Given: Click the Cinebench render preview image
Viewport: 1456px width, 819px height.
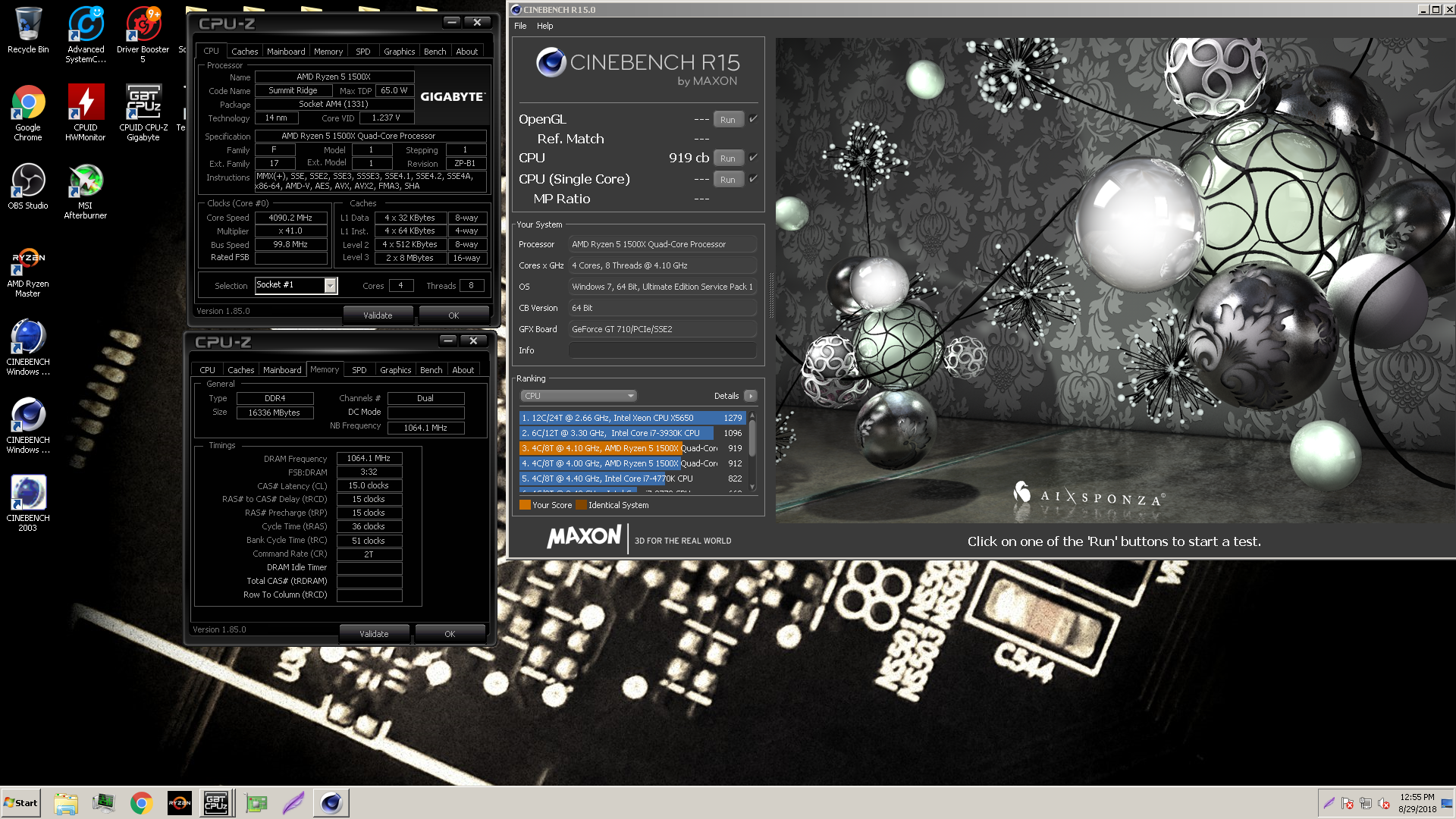Looking at the screenshot, I should (x=1115, y=281).
